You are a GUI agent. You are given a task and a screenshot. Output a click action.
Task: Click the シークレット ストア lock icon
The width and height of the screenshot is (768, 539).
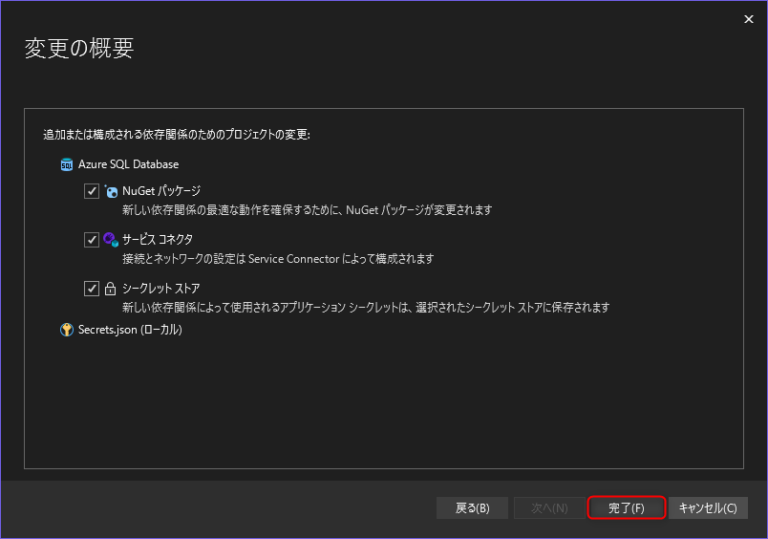click(111, 288)
